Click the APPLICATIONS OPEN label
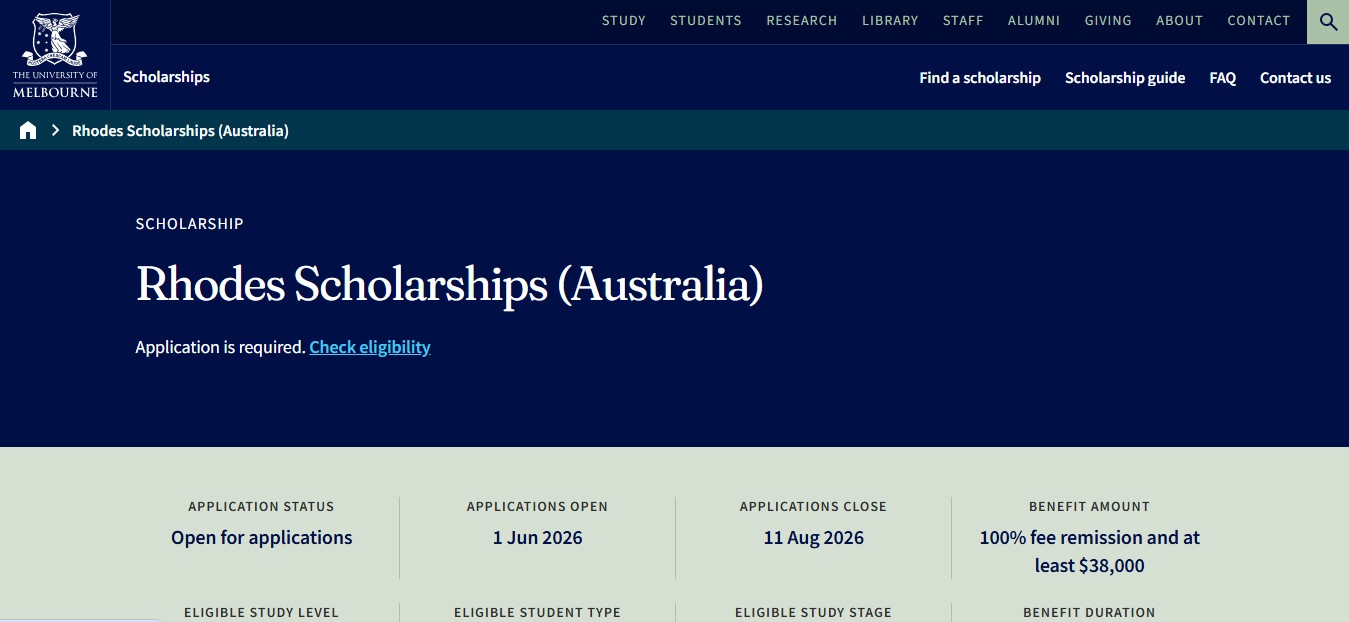This screenshot has width=1349, height=622. [x=537, y=507]
